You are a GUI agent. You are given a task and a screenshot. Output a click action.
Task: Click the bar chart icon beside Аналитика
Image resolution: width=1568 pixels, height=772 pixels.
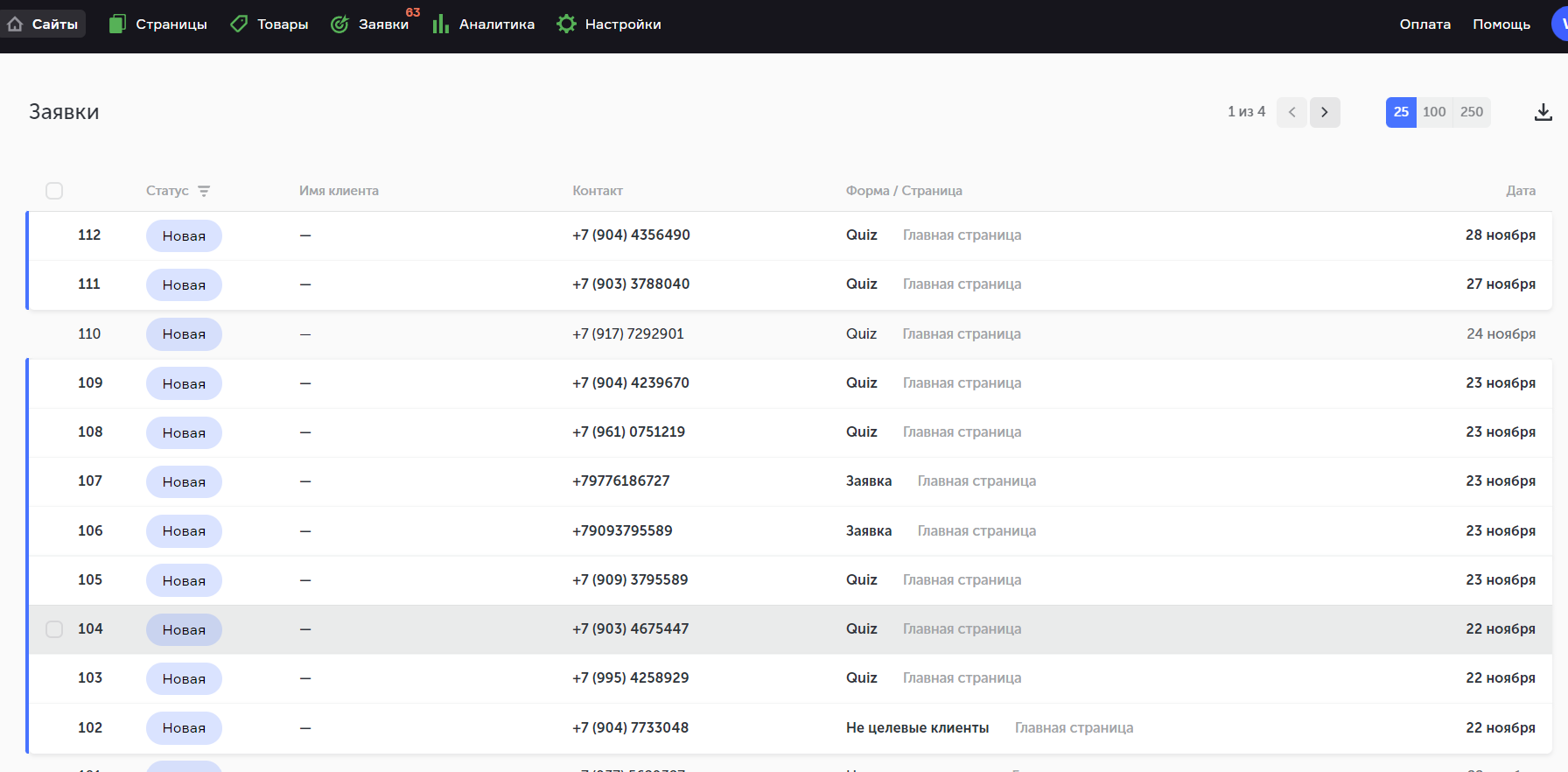coord(440,24)
